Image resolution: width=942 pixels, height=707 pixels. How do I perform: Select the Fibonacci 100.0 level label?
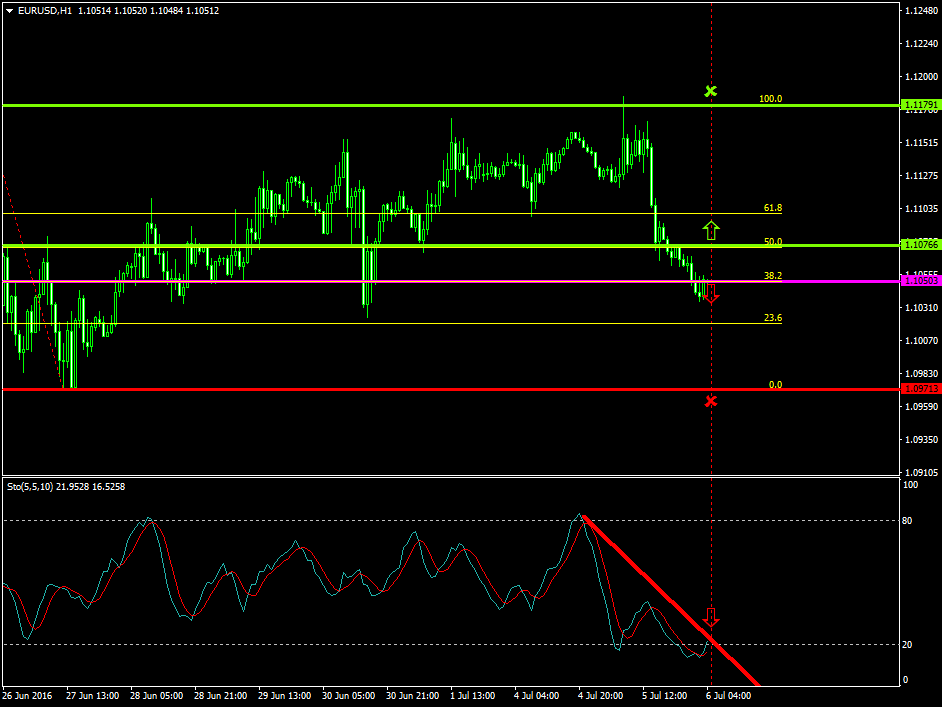coord(770,99)
